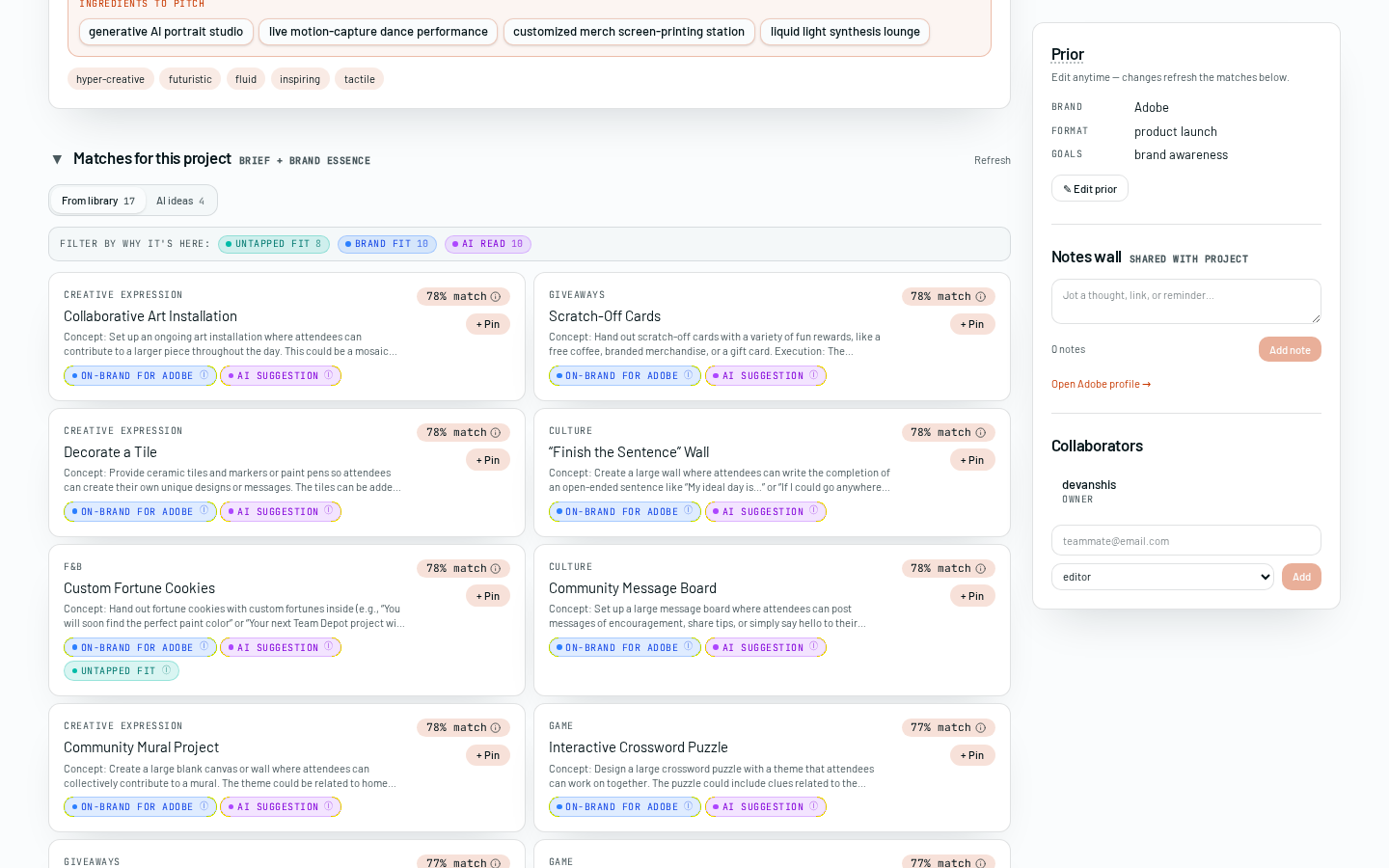Open match info icon on Community Message Board

click(981, 569)
